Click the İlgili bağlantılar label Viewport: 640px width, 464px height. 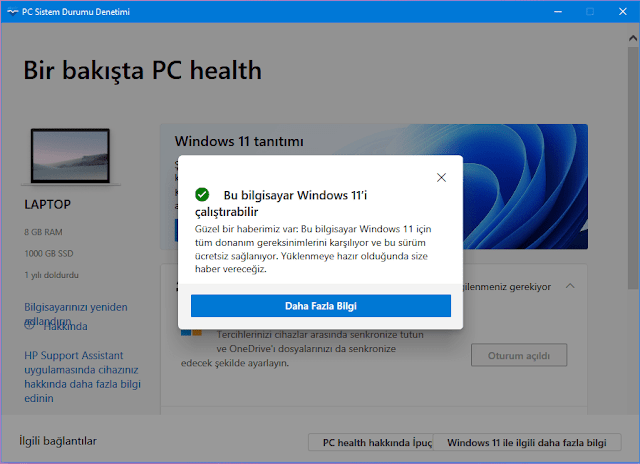click(58, 441)
